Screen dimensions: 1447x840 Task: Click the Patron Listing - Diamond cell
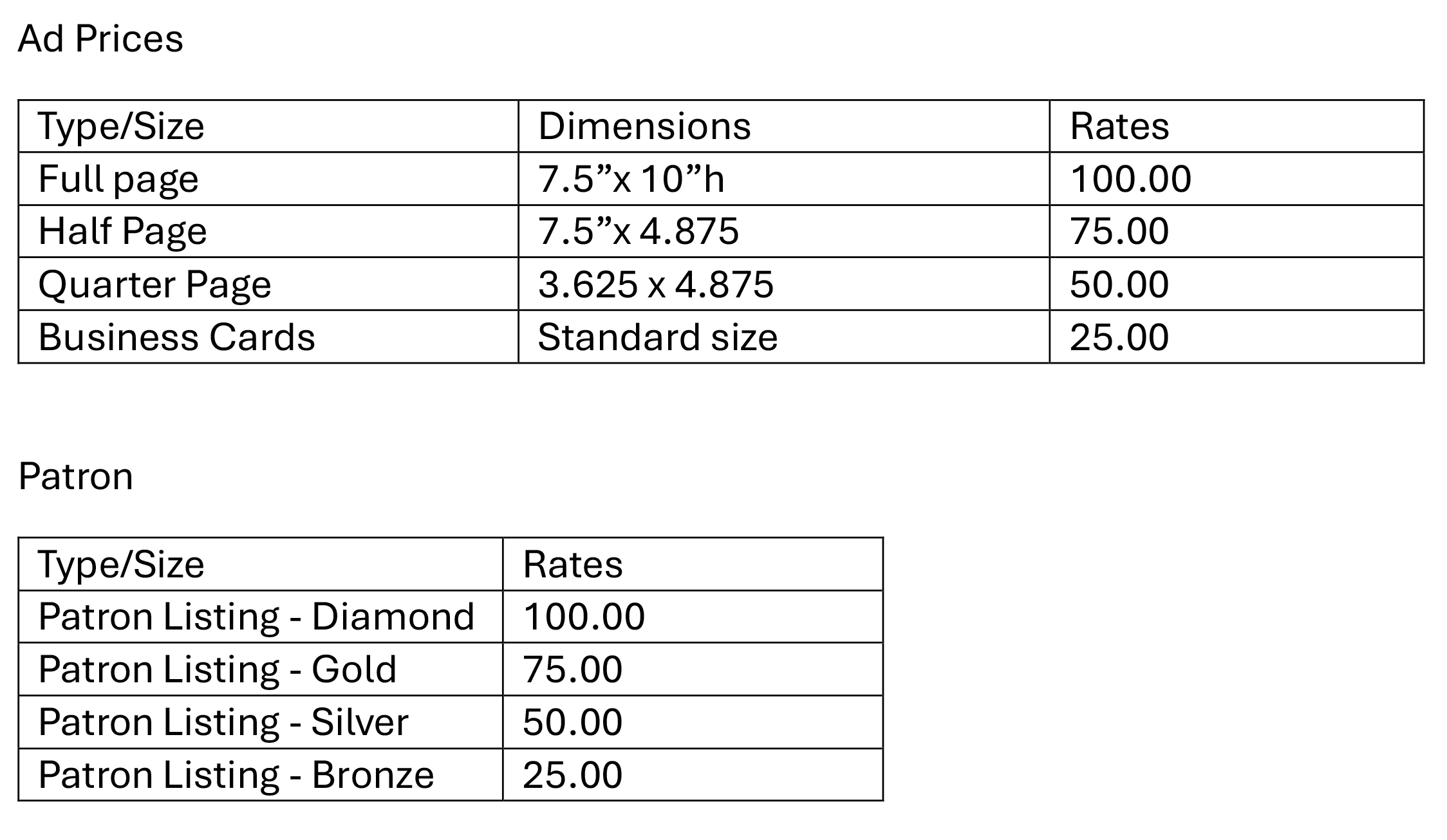coord(256,617)
